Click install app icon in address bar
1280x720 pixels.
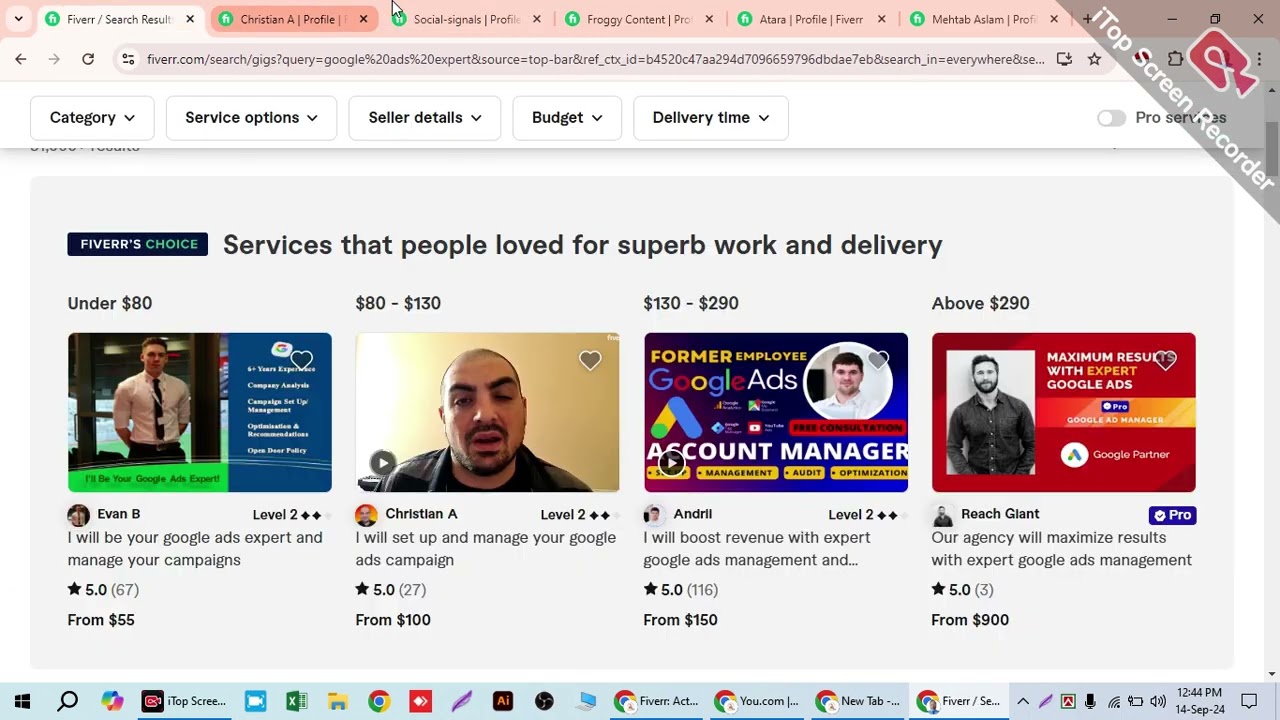tap(1064, 59)
